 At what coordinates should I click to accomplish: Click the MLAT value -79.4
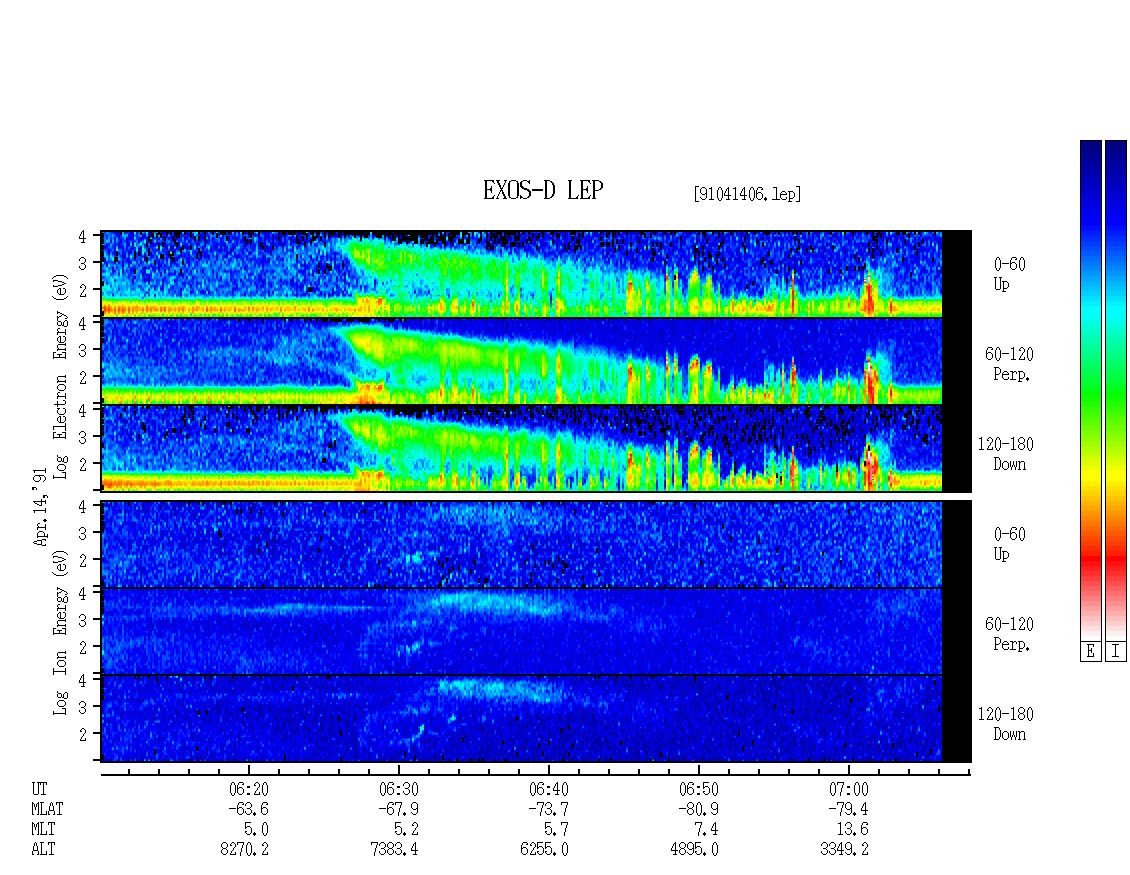pyautogui.click(x=848, y=809)
